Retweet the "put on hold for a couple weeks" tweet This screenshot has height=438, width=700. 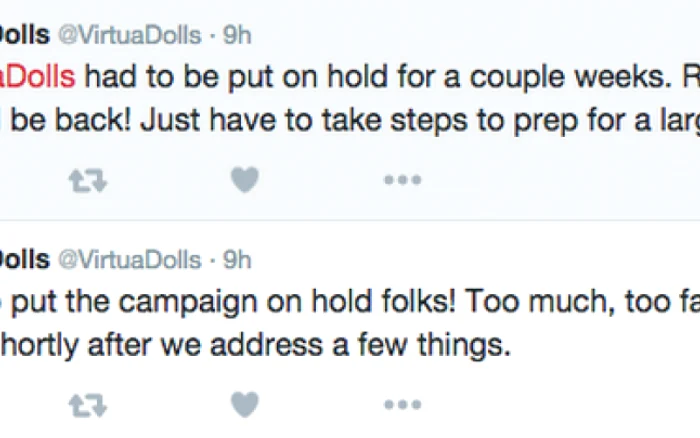[88, 180]
